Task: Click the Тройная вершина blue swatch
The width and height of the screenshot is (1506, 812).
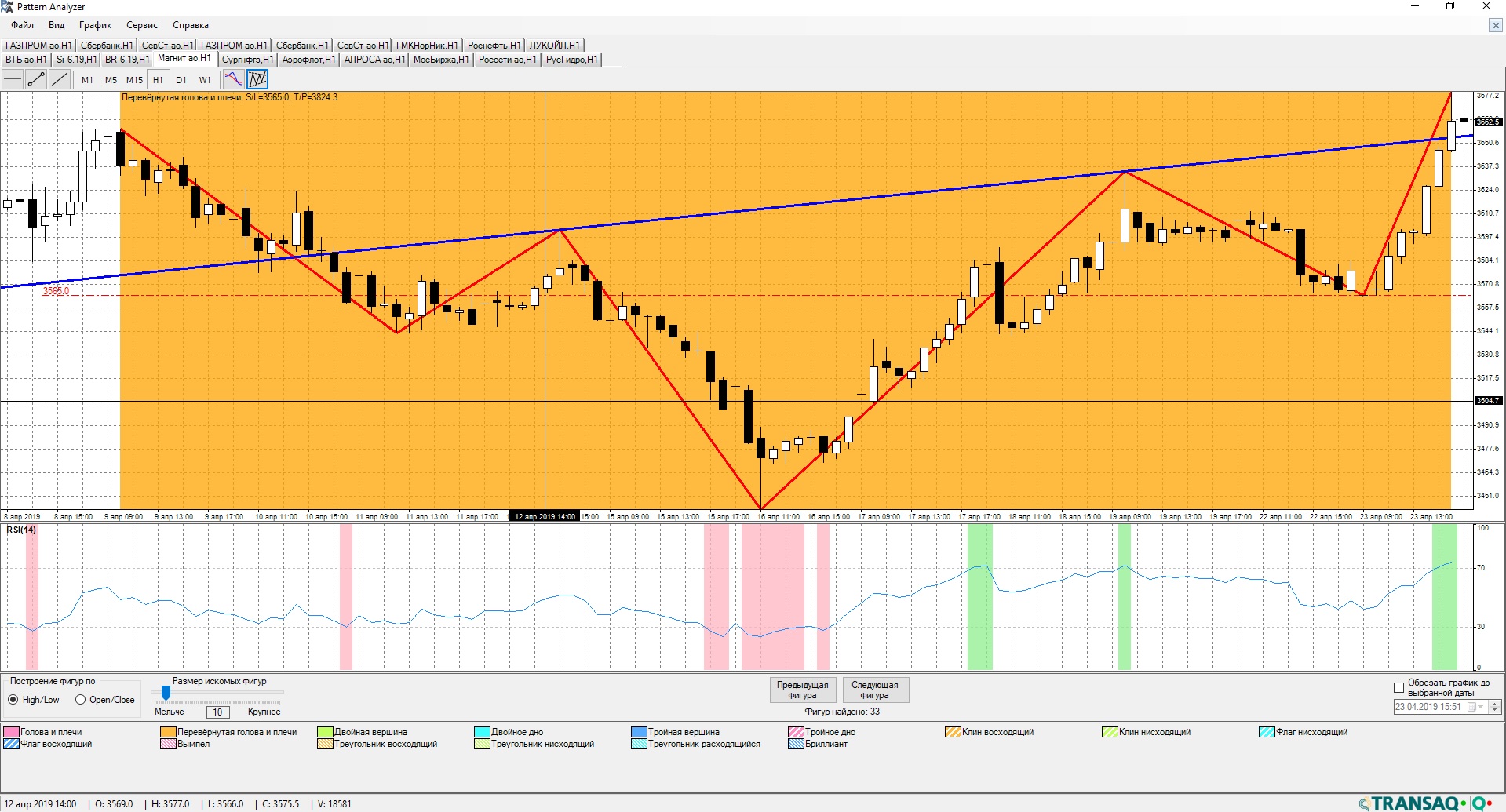Action: (639, 732)
